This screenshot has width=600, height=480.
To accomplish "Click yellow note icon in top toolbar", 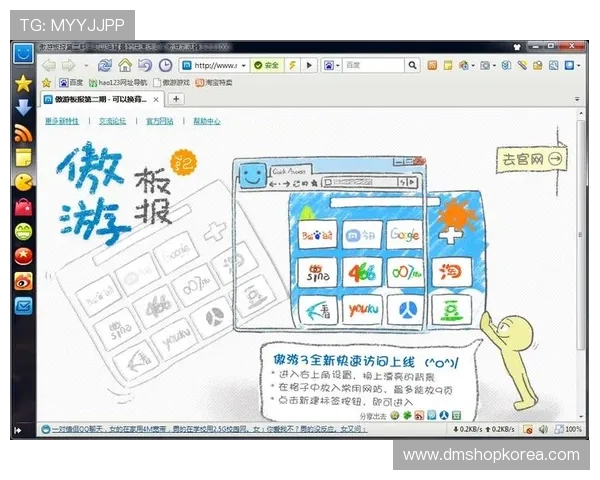I will [448, 65].
